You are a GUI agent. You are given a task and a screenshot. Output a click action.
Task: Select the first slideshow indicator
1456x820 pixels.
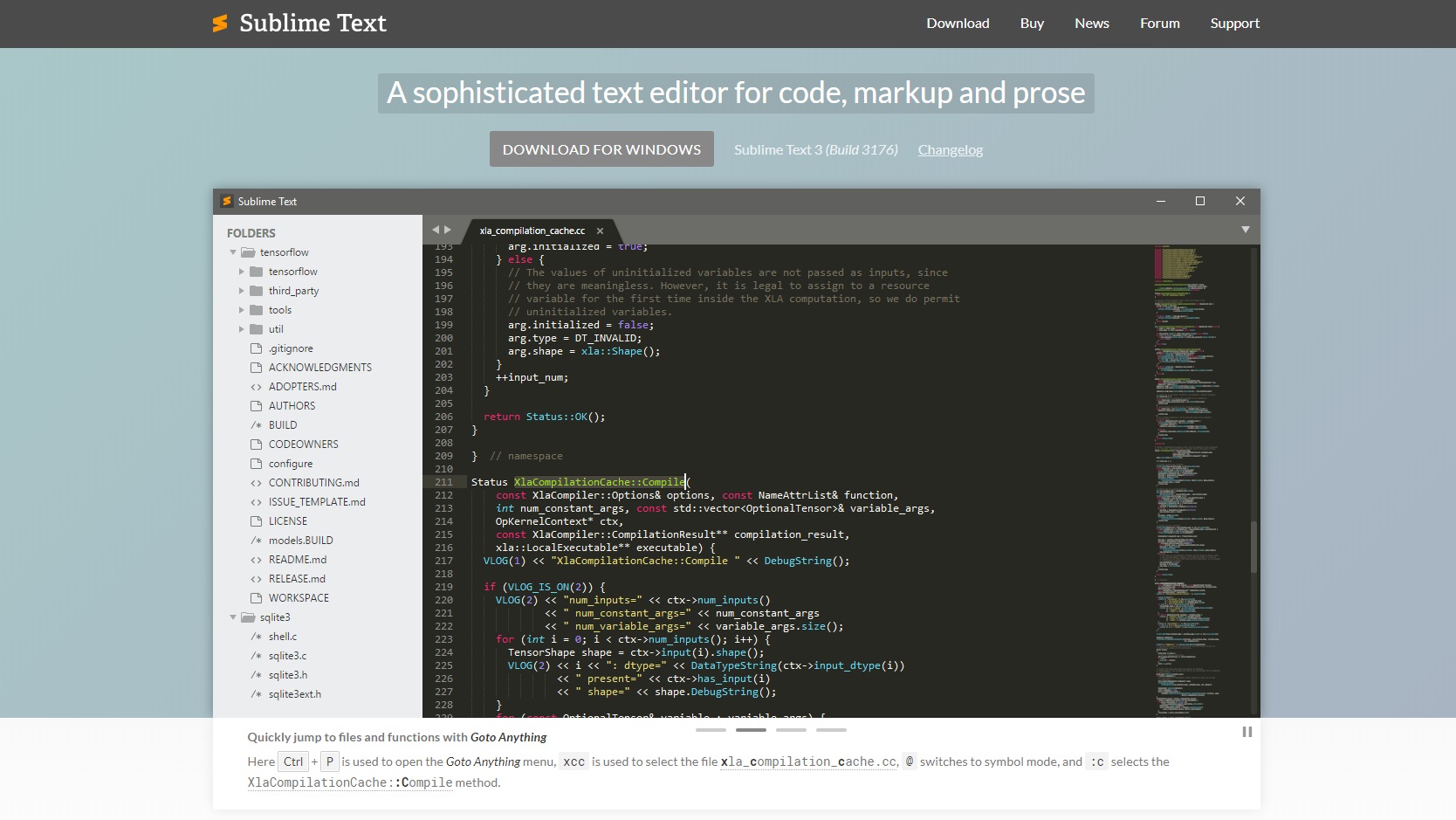tap(711, 729)
